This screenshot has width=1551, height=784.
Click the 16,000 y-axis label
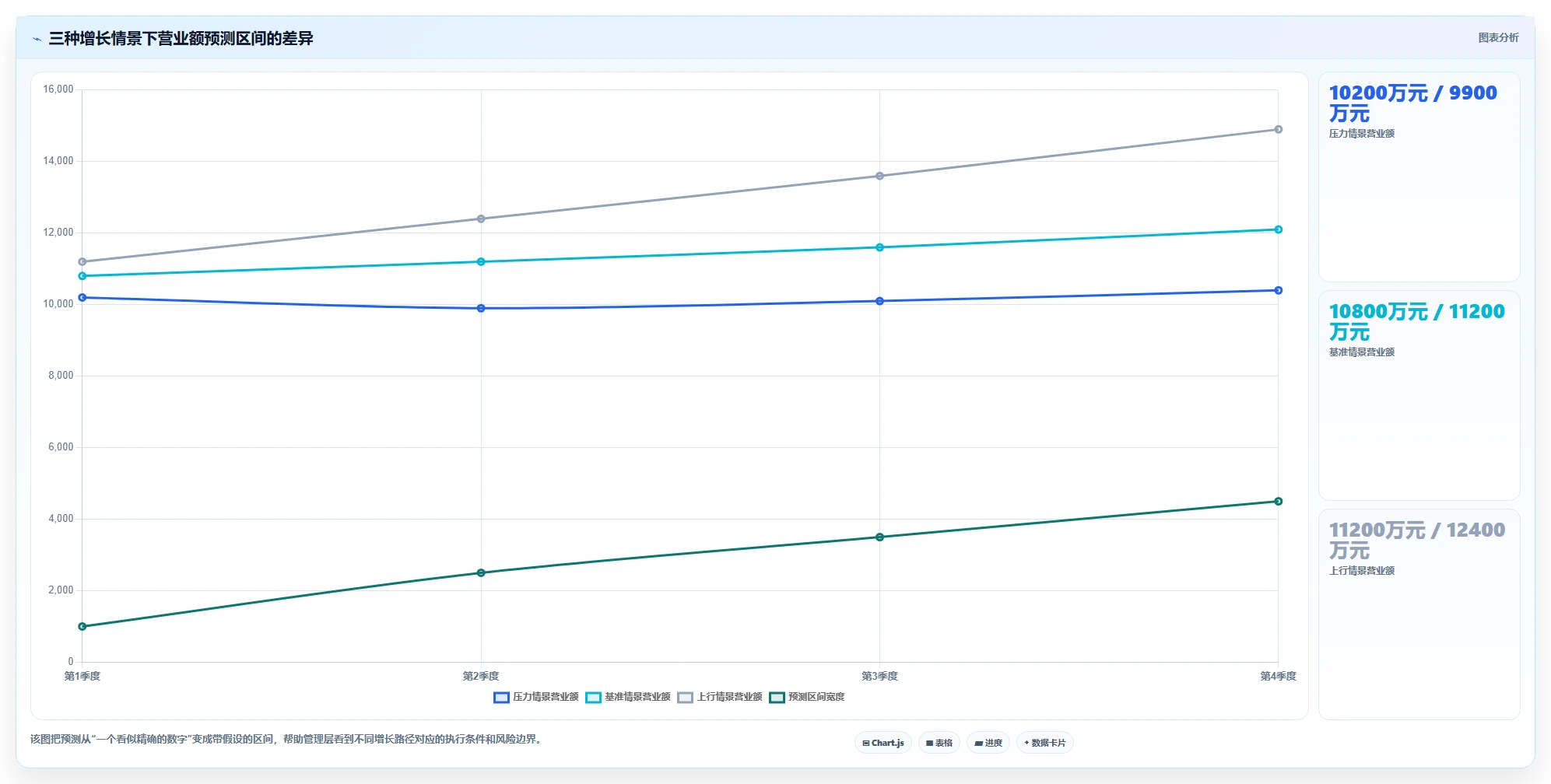(58, 89)
